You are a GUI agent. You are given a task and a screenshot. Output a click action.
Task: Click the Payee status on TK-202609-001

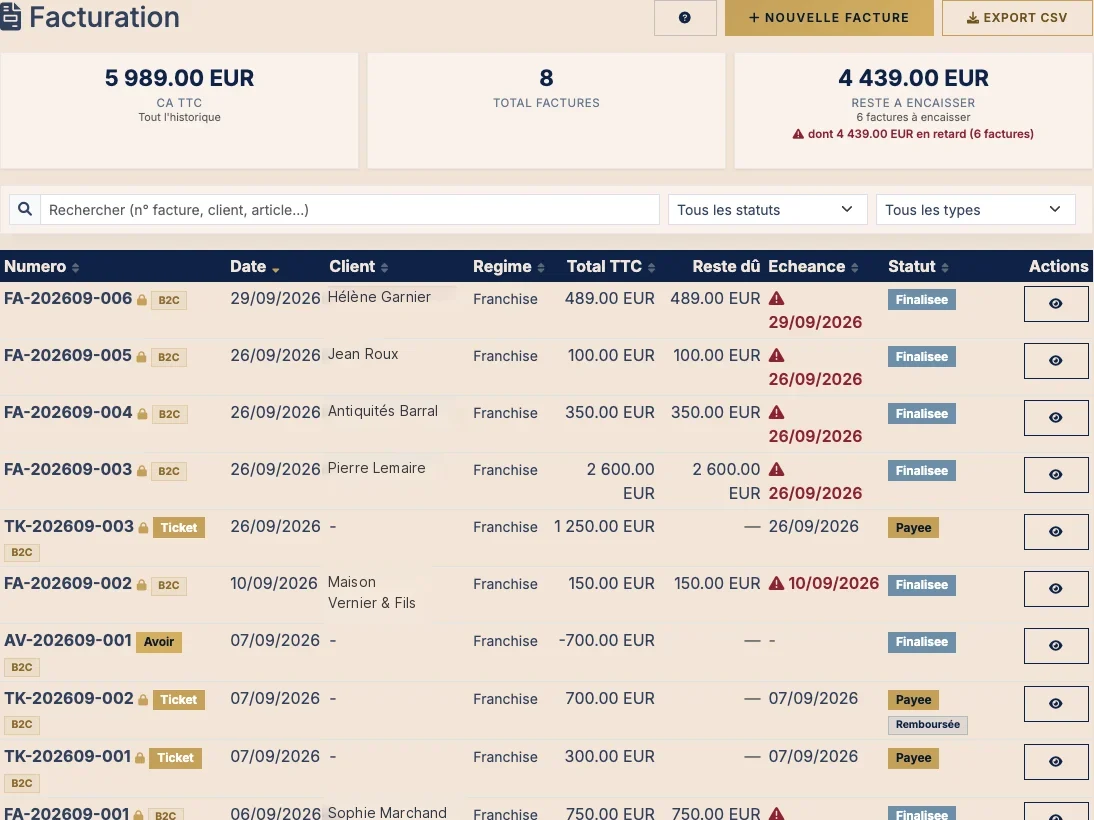[x=913, y=758]
